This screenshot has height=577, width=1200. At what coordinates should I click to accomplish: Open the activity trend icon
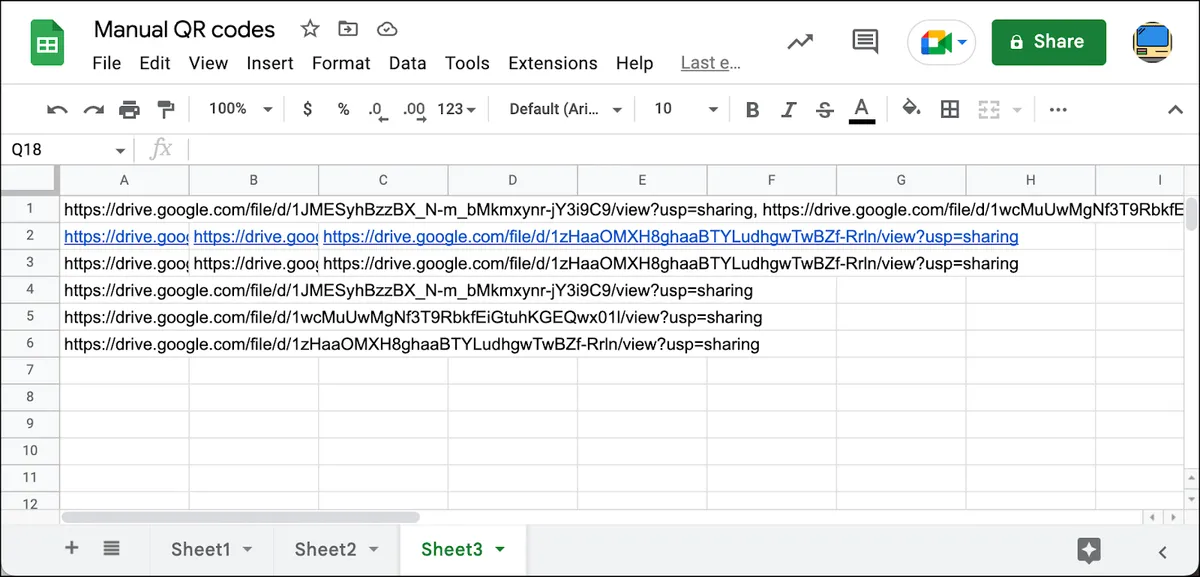coord(800,42)
